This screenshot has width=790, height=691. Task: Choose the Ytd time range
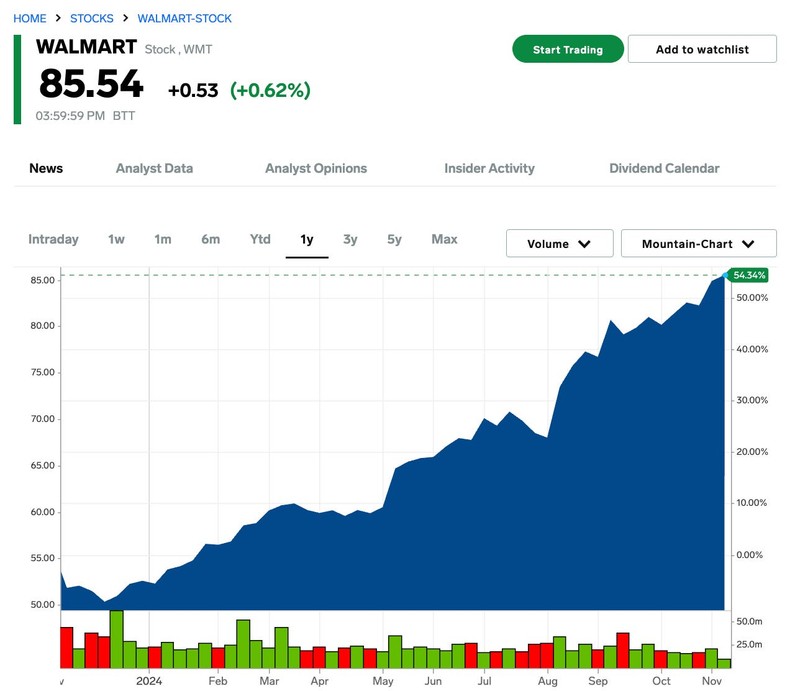260,239
